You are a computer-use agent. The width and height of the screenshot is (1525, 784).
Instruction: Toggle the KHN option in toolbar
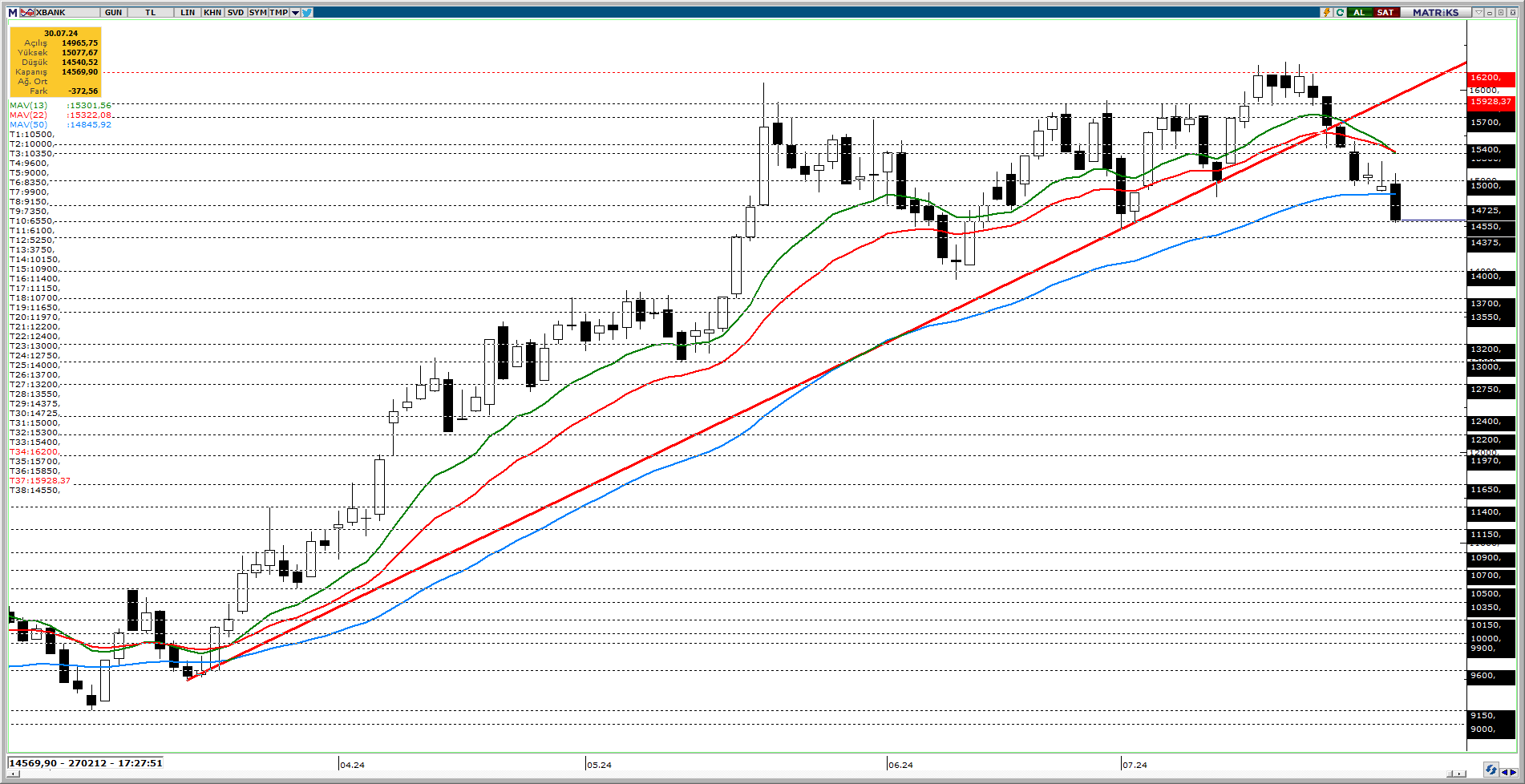(212, 12)
